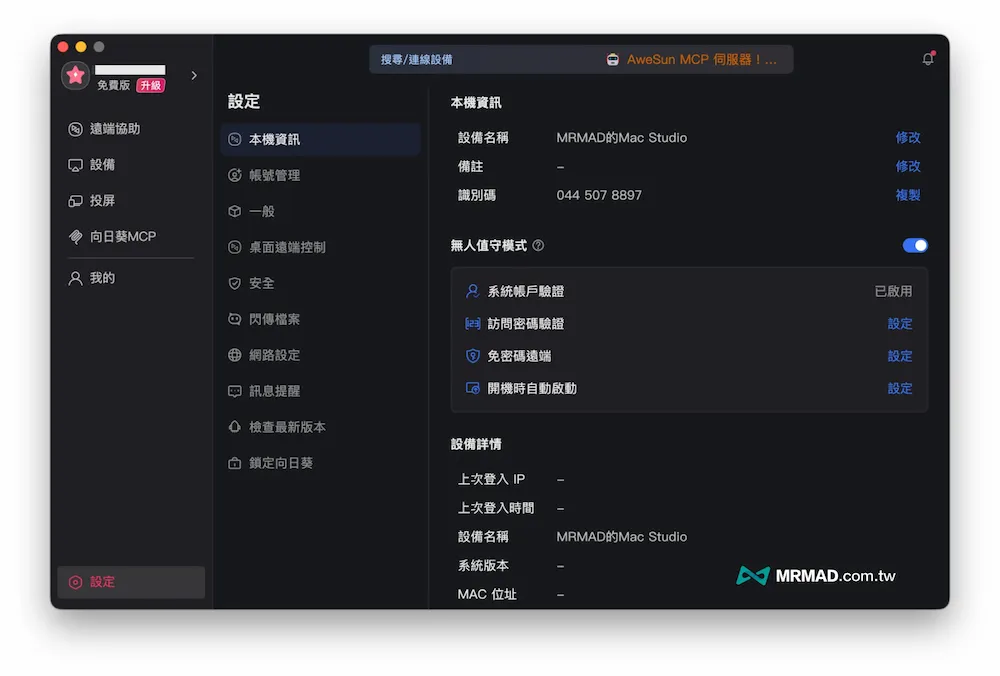Click 修改 next to 設備名稱
This screenshot has width=1000, height=676.
(908, 138)
